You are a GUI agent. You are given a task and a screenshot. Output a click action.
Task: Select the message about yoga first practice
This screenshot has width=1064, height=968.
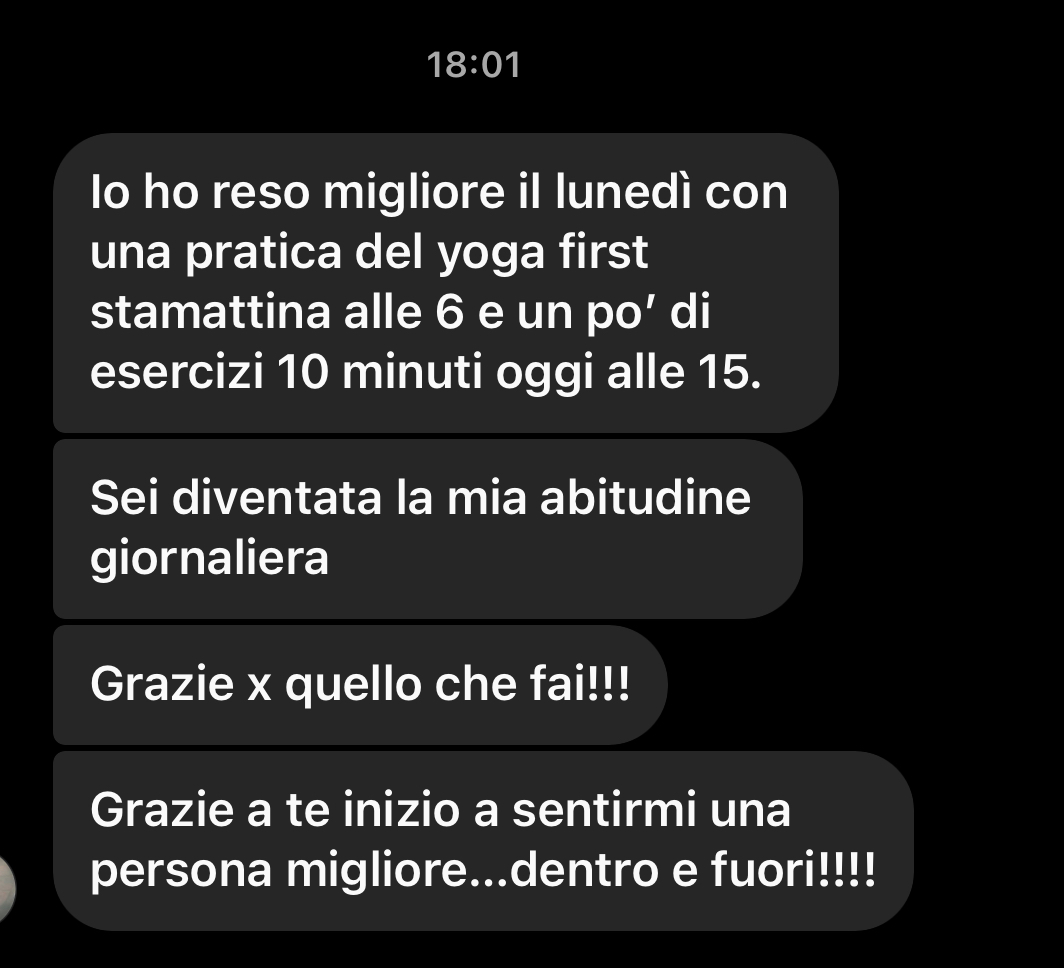pos(446,283)
